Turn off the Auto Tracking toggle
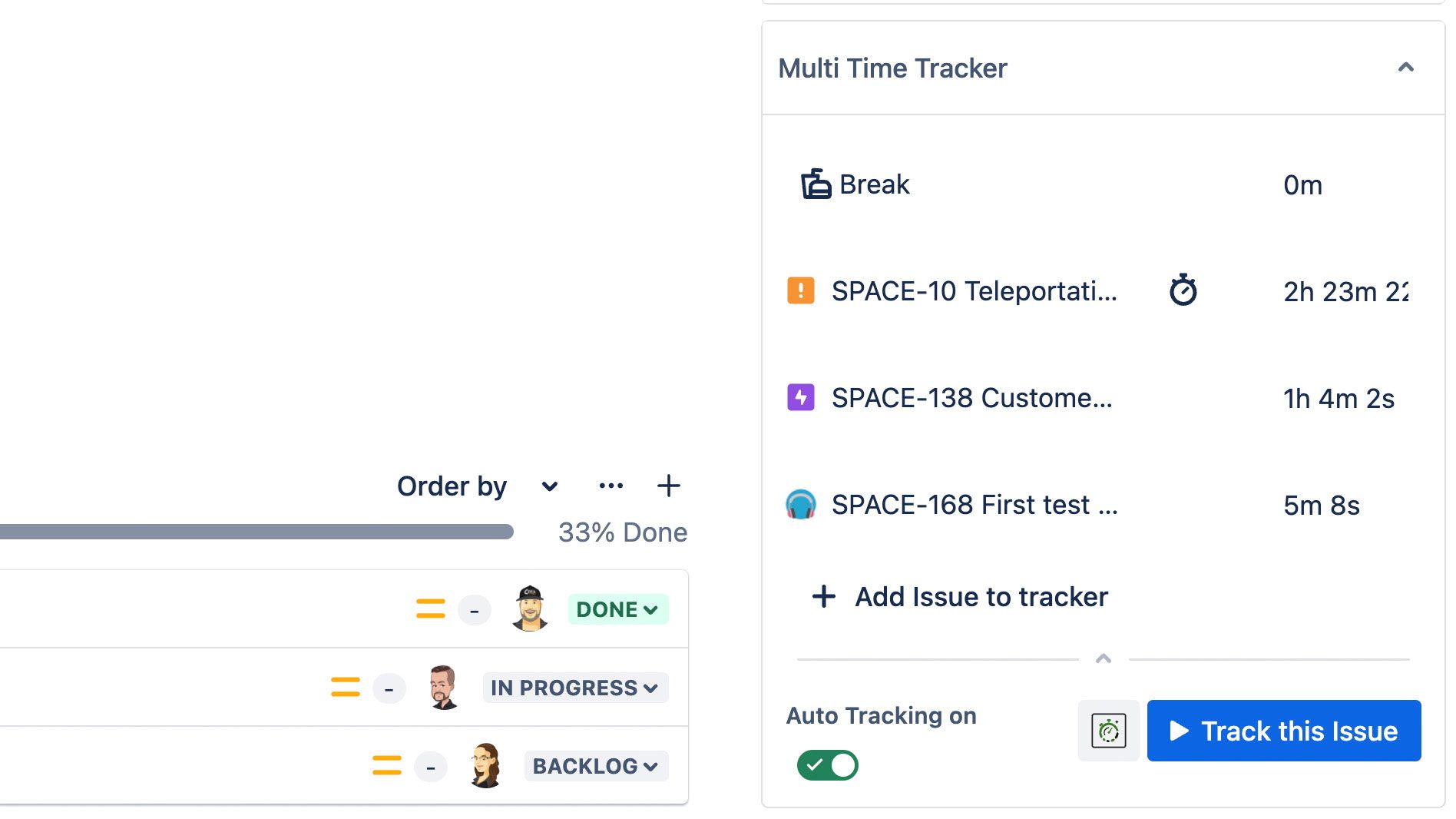The image size is (1456, 819). pyautogui.click(x=827, y=765)
